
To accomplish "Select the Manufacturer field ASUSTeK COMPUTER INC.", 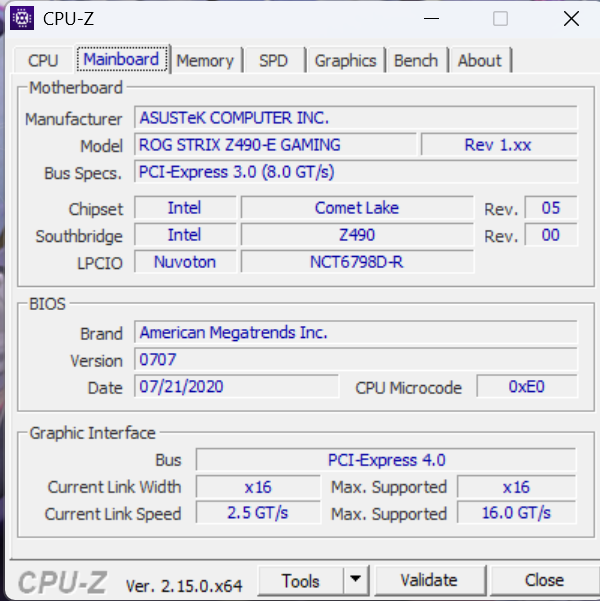I will tap(355, 118).
